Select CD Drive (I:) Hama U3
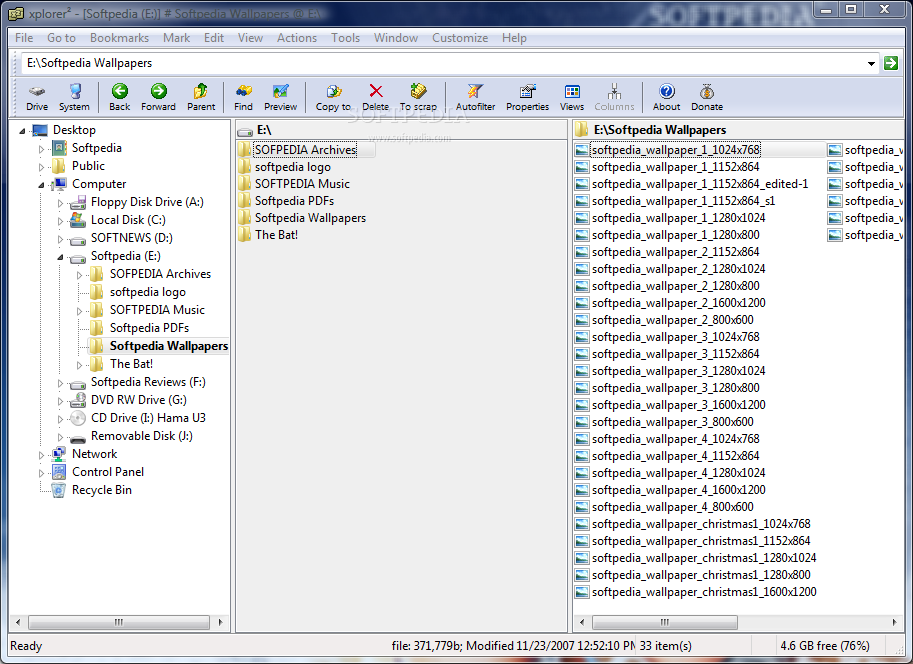The image size is (913, 664). [148, 418]
